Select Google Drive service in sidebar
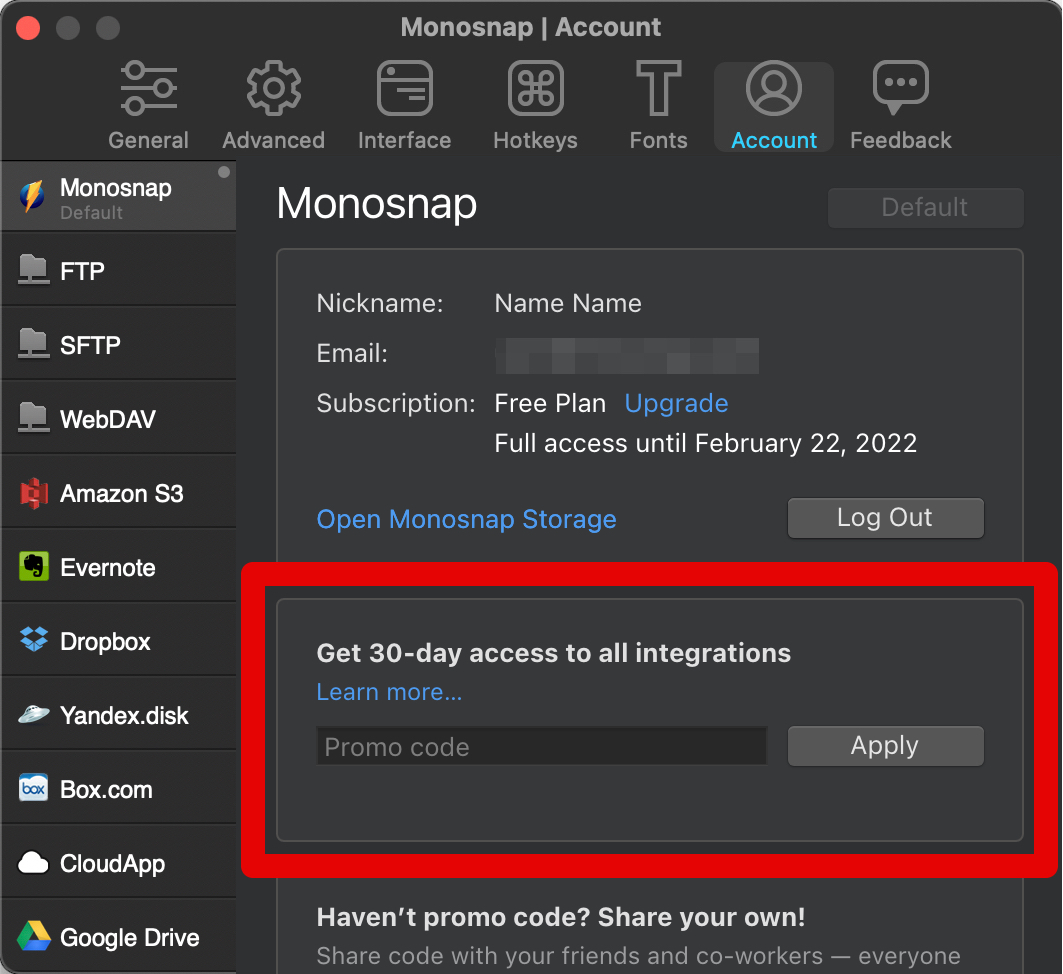 pos(119,937)
